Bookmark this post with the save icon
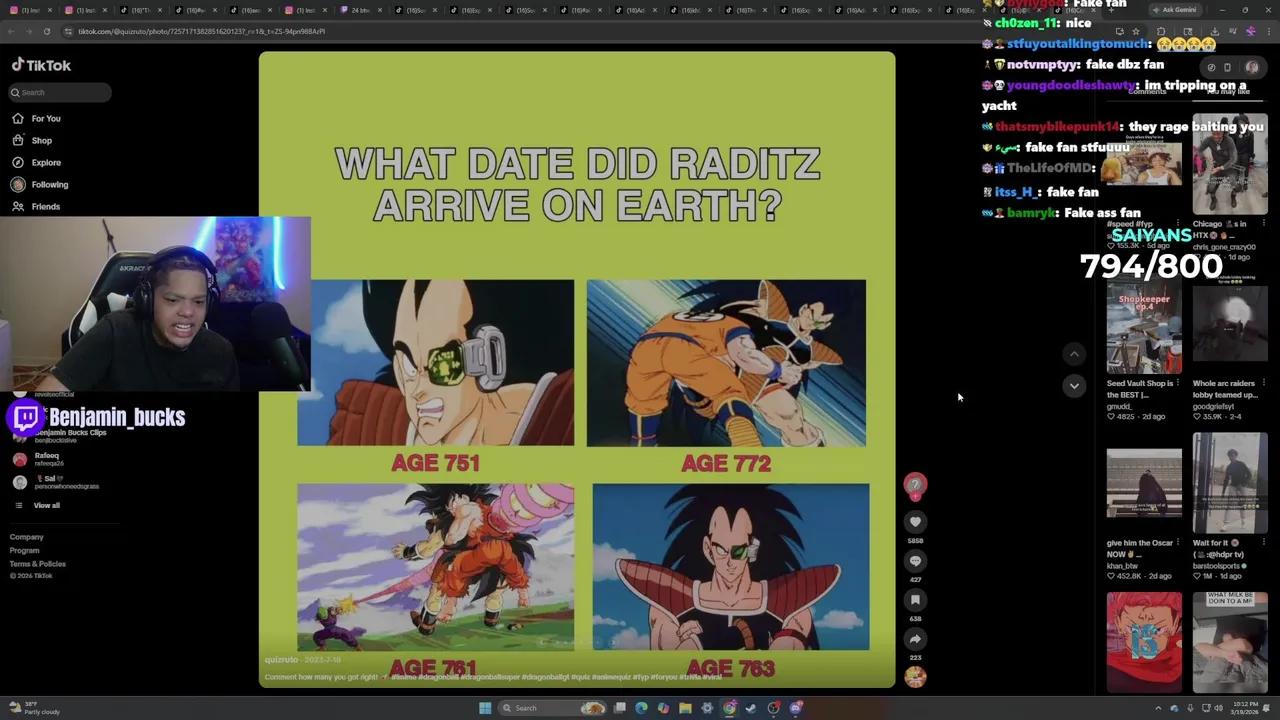This screenshot has height=720, width=1280. tap(915, 600)
